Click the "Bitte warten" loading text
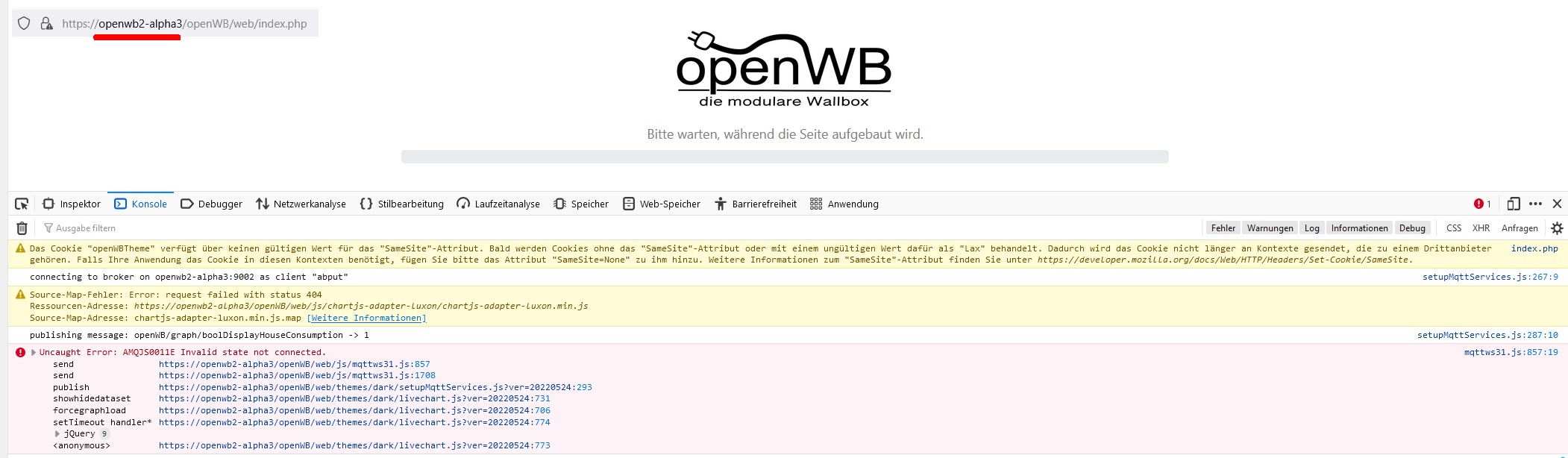Screen dimensions: 1568x458 click(785, 134)
